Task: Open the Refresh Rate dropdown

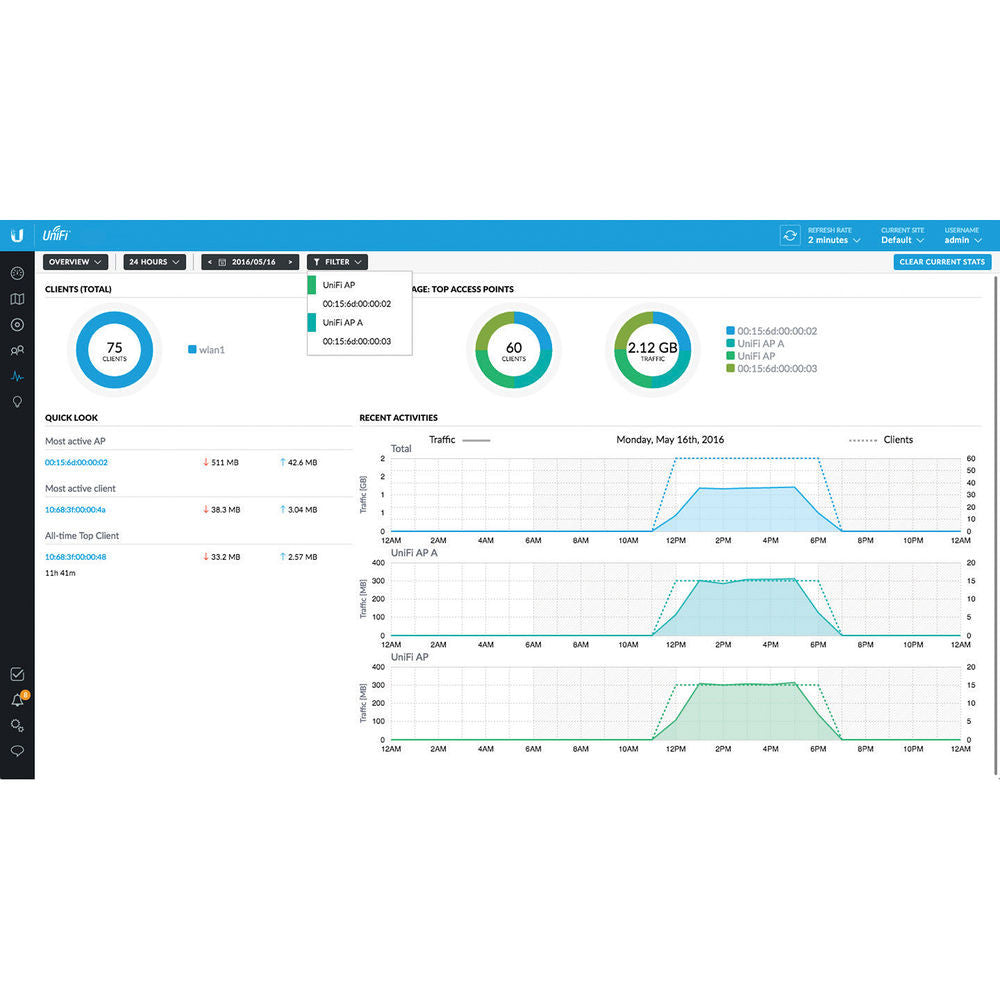Action: click(833, 240)
